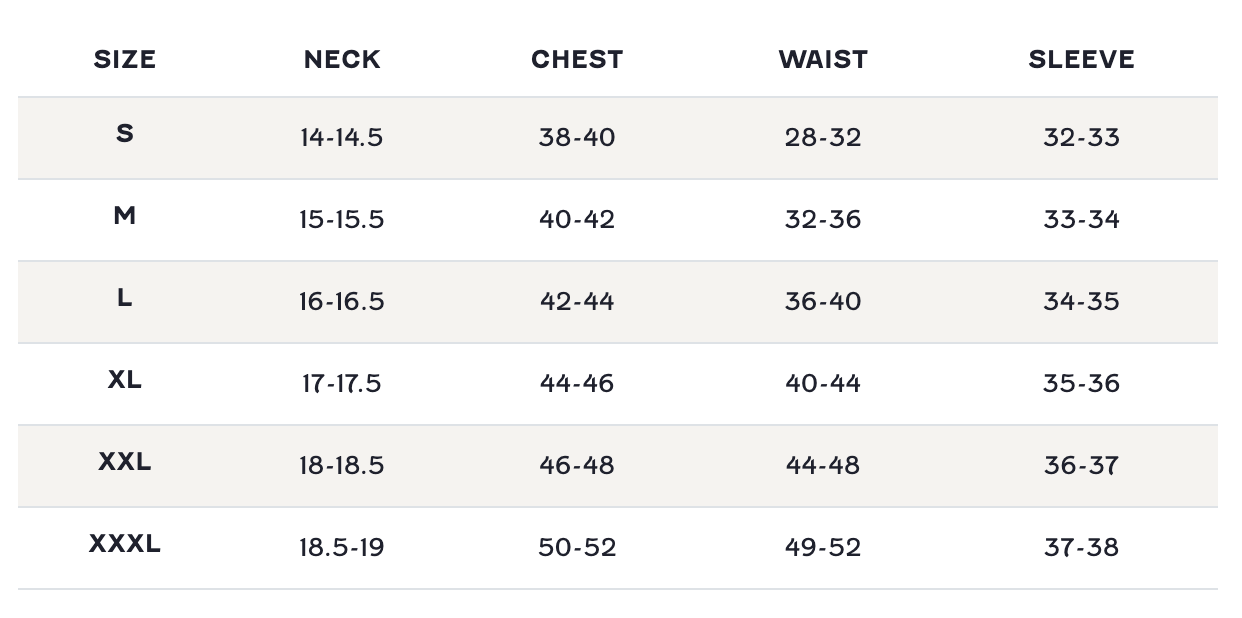
Task: Click waist measurement 49-52
Action: click(x=823, y=548)
